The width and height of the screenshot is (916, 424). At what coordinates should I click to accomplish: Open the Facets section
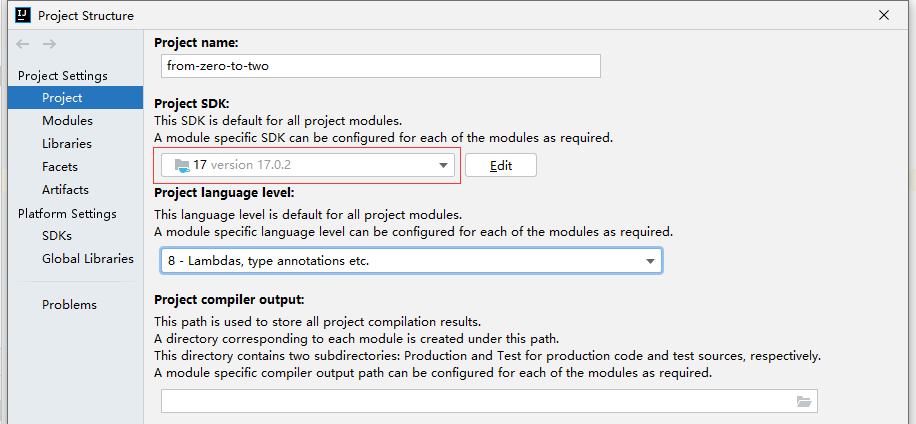(60, 167)
